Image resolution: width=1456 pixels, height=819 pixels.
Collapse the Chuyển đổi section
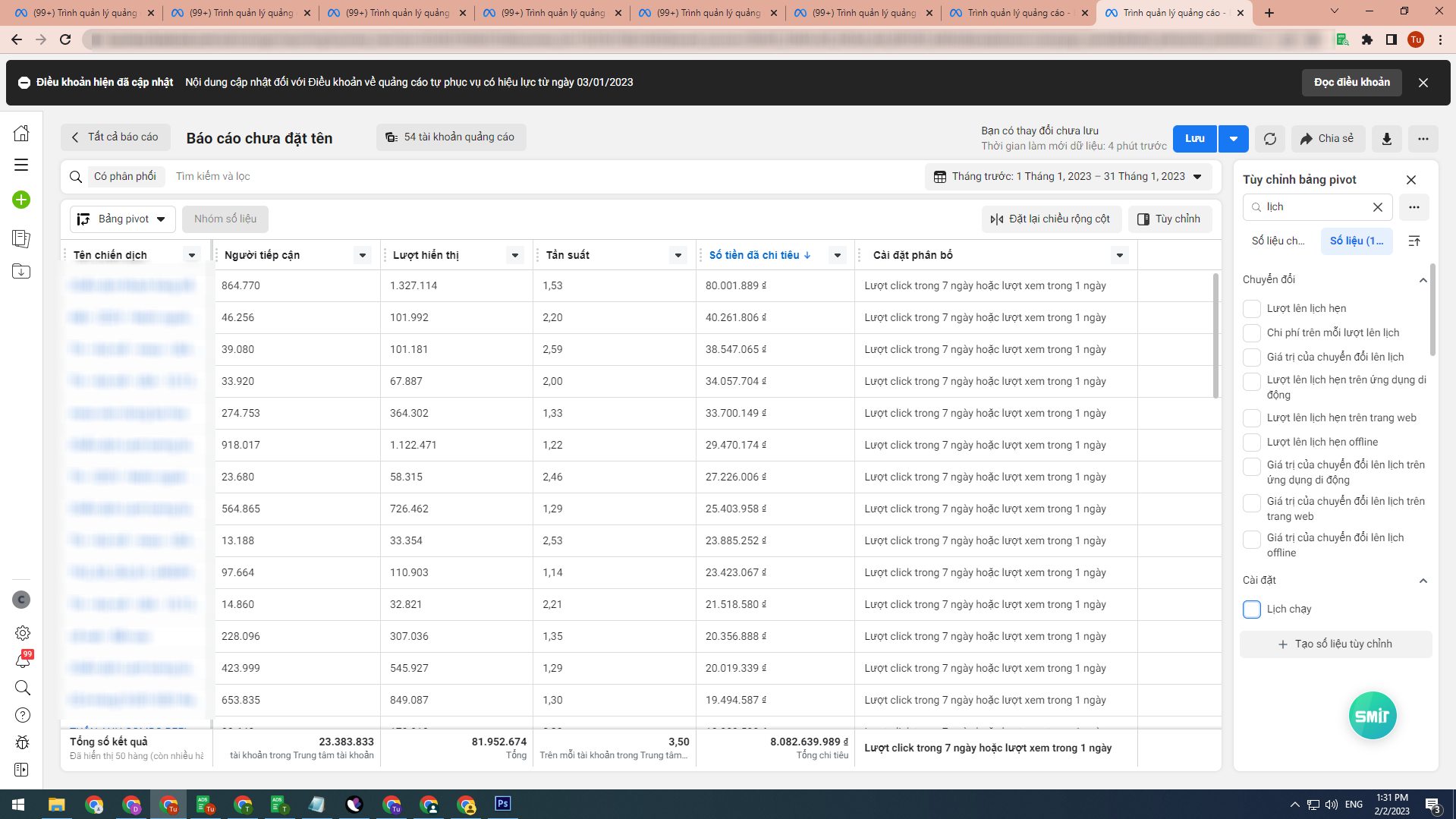tap(1423, 280)
